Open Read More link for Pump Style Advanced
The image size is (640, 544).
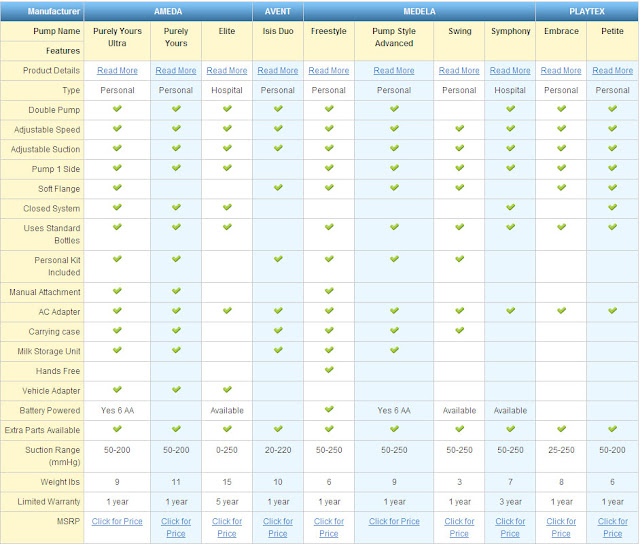click(x=394, y=71)
